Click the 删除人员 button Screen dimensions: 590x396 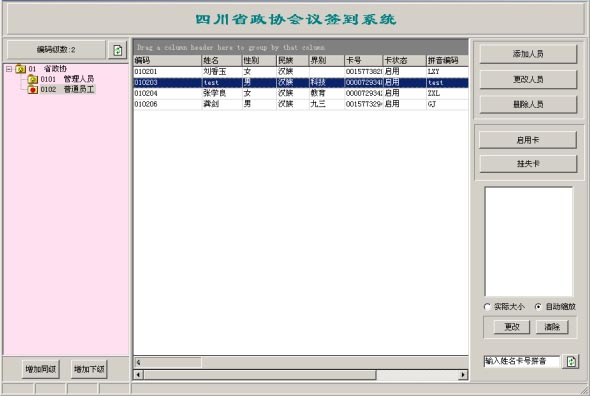(x=528, y=104)
